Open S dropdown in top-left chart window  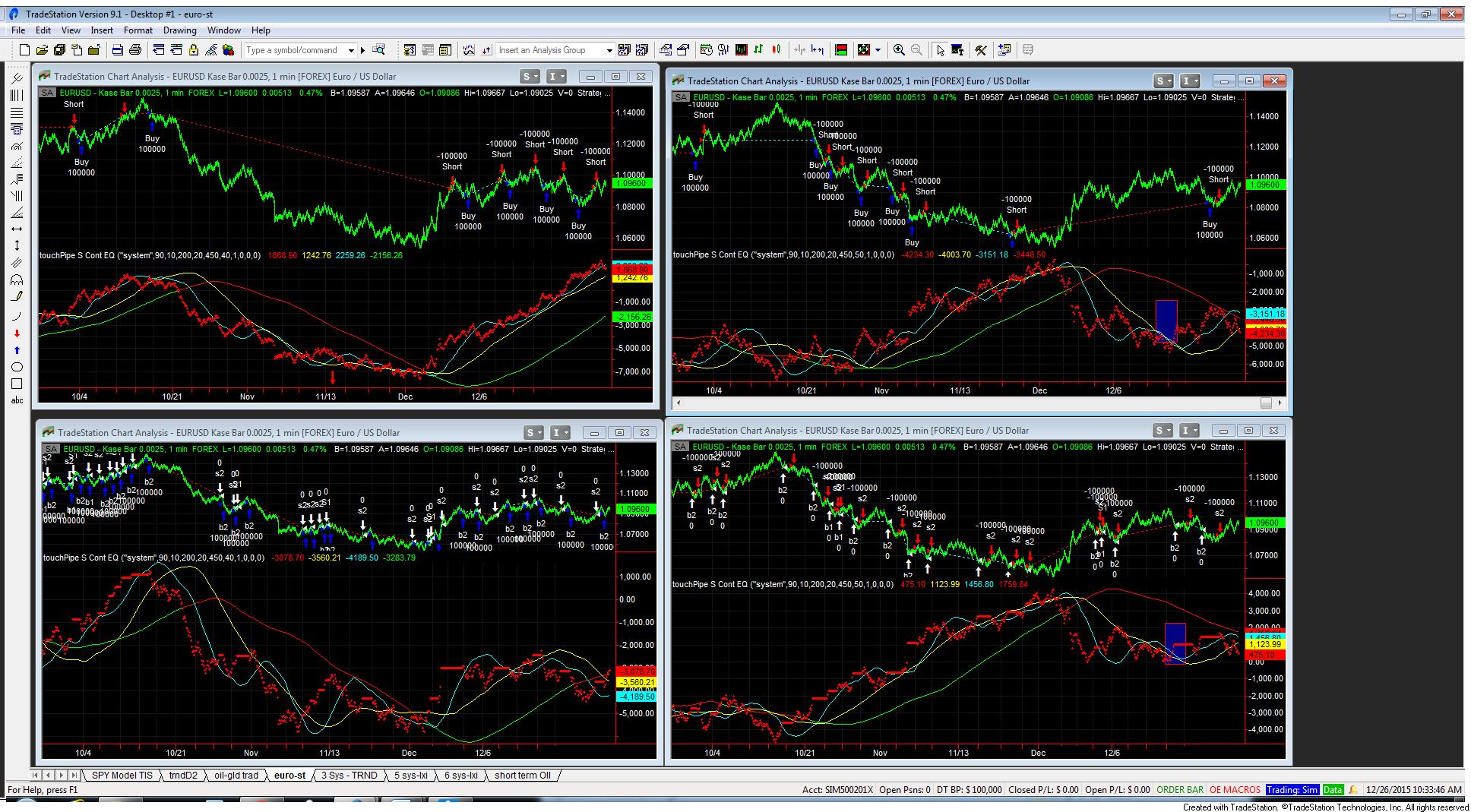[530, 76]
